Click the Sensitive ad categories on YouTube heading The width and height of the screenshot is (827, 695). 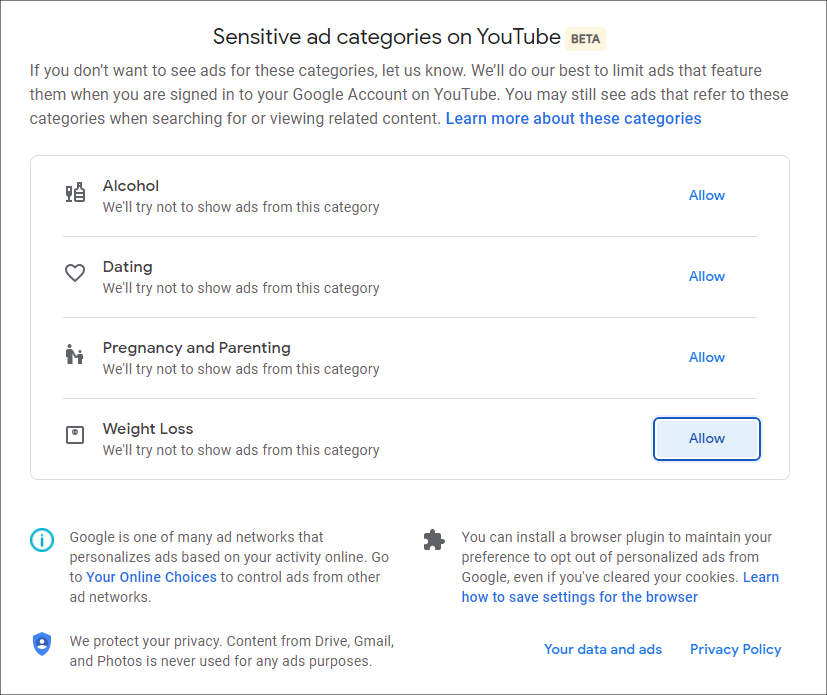[x=387, y=37]
